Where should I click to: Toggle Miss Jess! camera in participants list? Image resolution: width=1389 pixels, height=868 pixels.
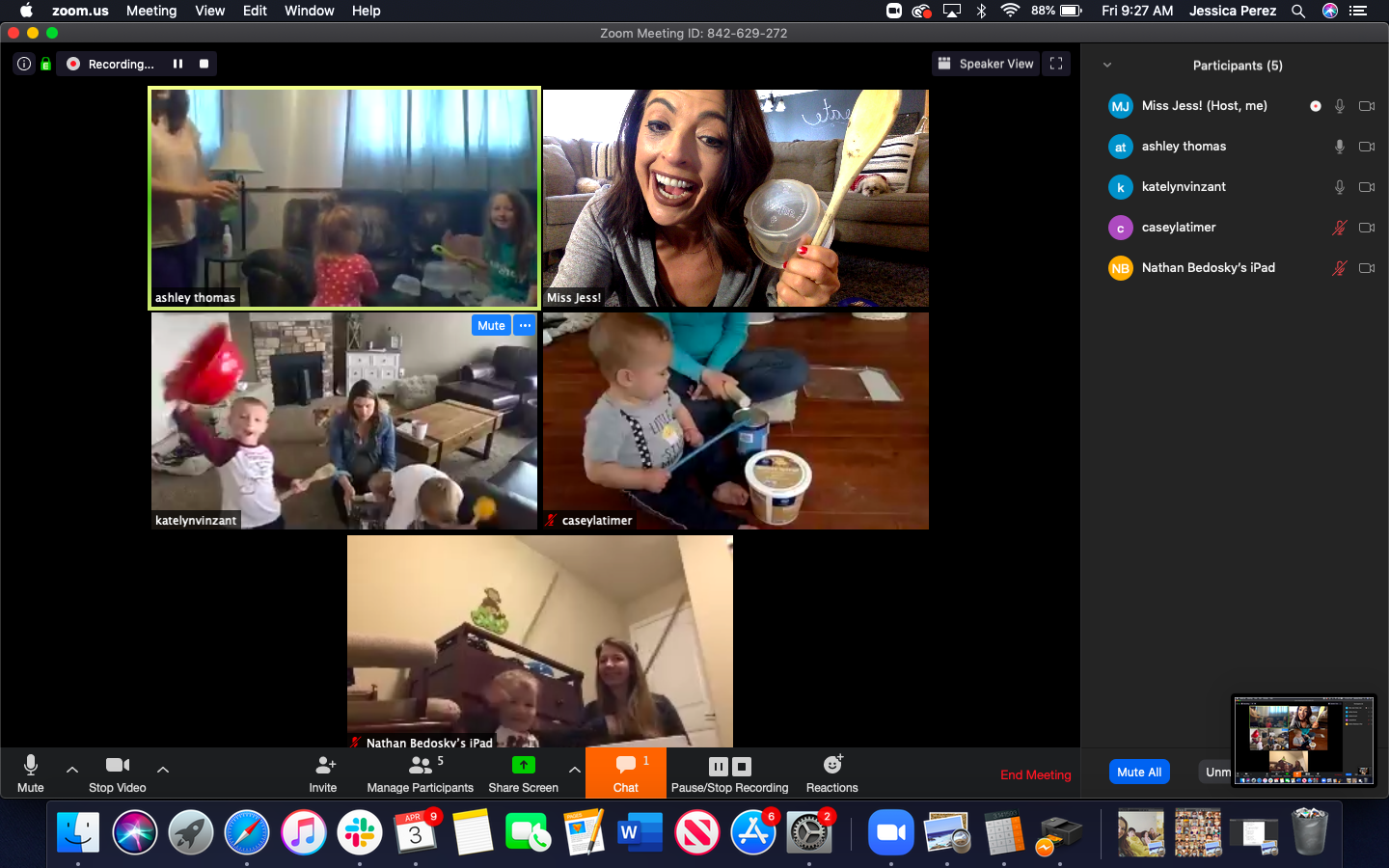(x=1367, y=106)
